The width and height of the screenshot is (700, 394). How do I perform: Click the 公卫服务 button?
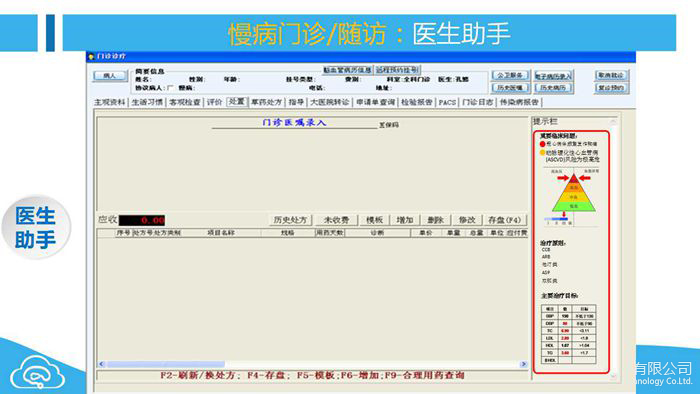510,75
